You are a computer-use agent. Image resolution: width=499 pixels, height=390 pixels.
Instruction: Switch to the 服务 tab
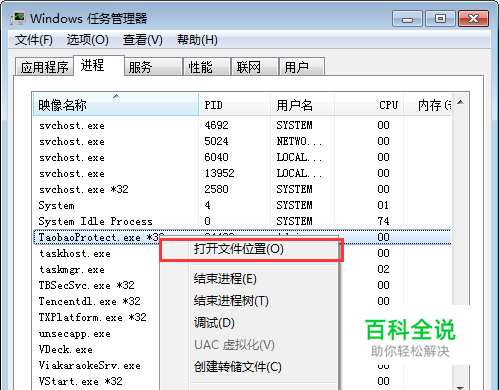point(153,67)
